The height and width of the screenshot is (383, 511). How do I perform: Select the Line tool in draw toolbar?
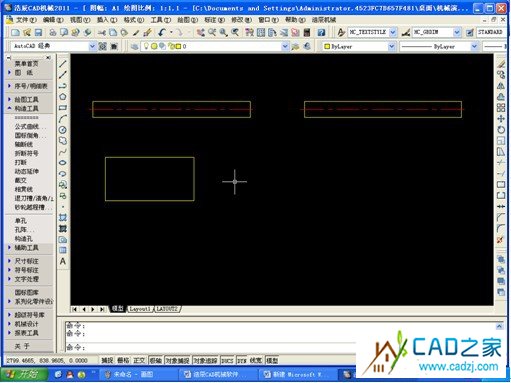[x=63, y=64]
